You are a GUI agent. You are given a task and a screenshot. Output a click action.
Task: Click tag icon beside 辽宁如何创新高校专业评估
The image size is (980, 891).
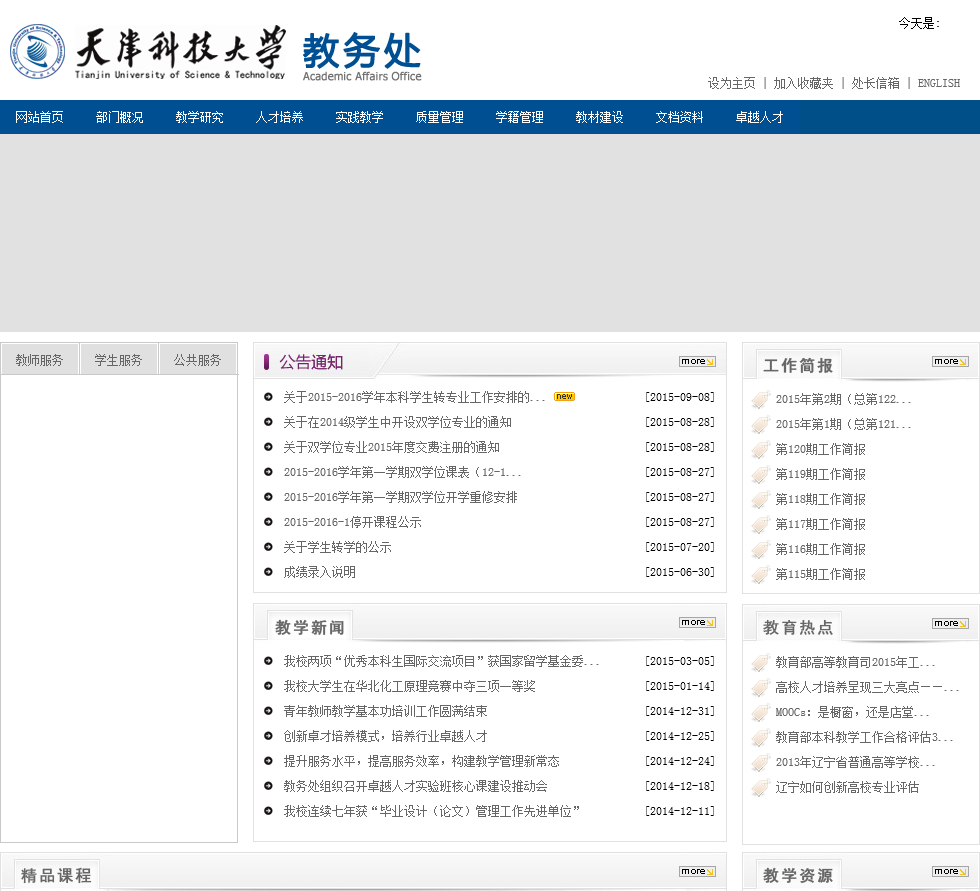click(x=760, y=788)
